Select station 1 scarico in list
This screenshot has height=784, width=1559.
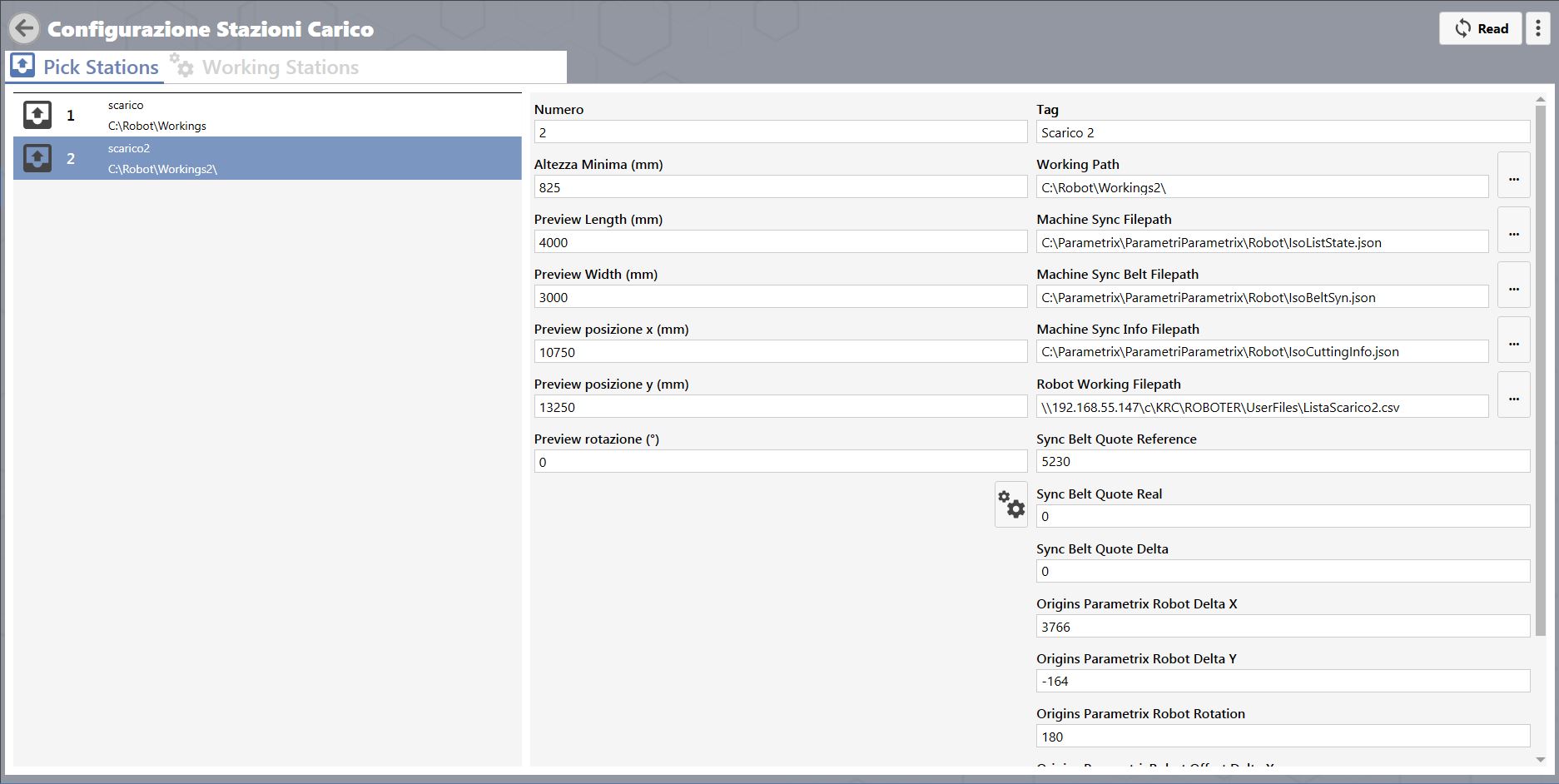(x=267, y=115)
